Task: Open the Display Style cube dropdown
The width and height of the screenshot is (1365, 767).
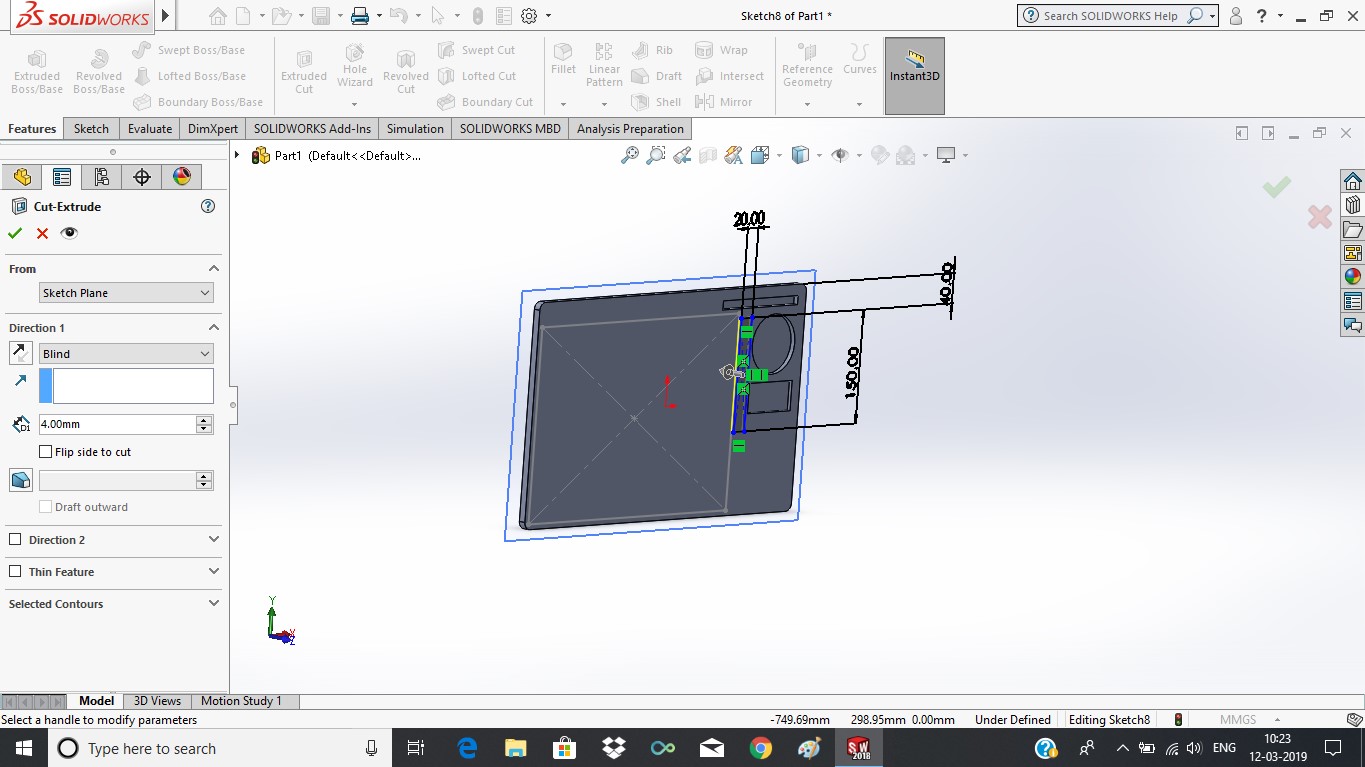Action: point(801,155)
